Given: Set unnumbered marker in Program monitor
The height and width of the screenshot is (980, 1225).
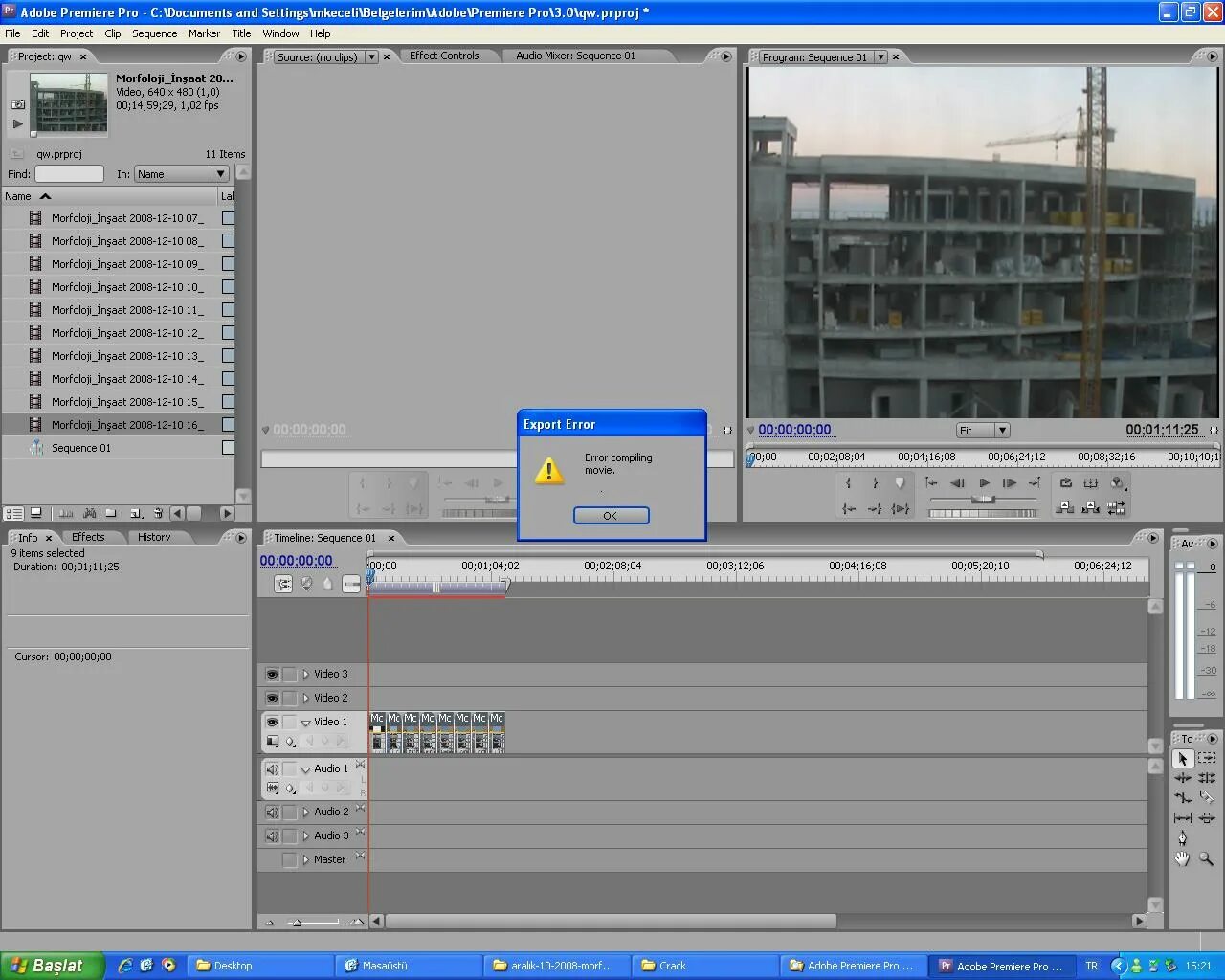Looking at the screenshot, I should tap(900, 483).
